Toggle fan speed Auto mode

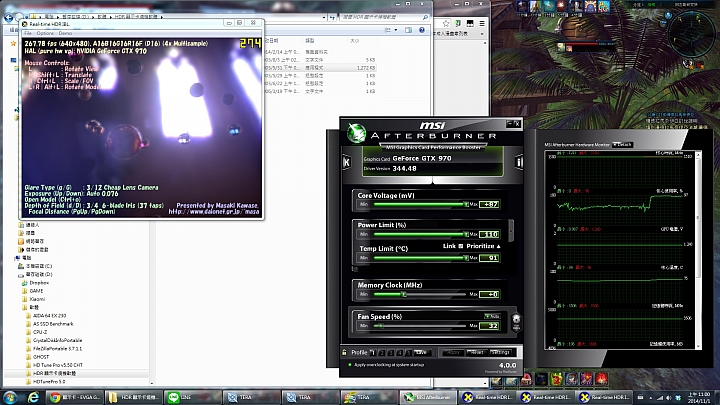[492, 316]
